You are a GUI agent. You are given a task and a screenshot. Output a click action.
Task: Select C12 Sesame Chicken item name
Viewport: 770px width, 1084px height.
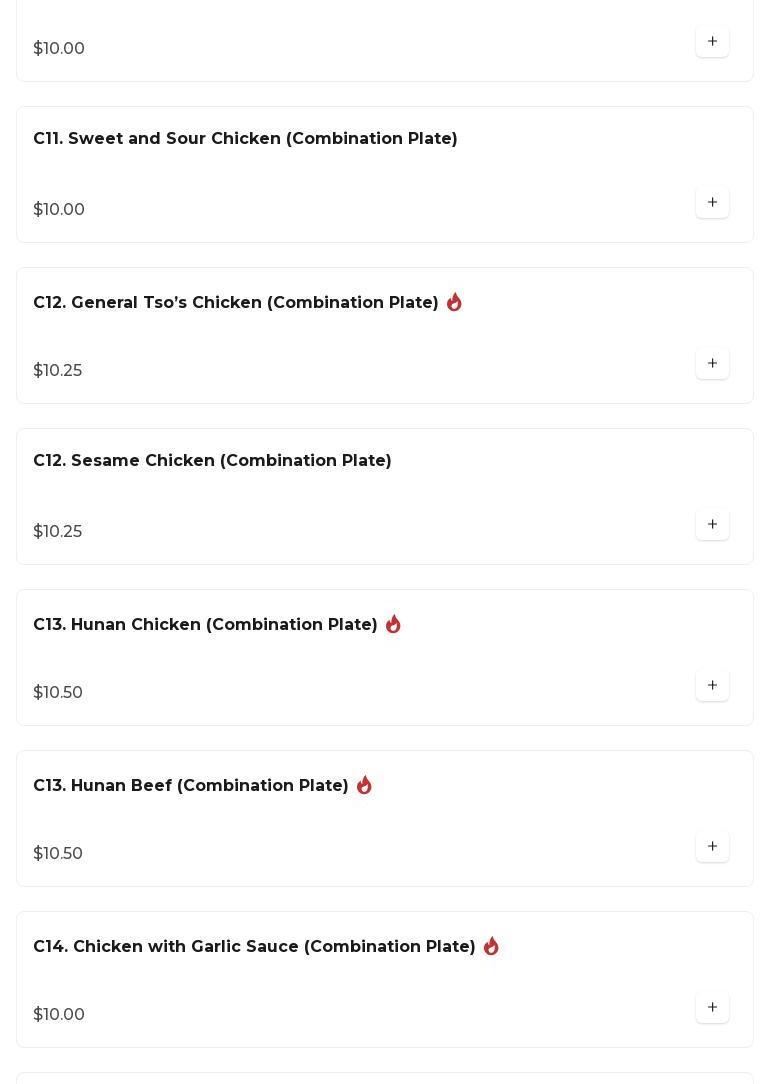pos(212,461)
